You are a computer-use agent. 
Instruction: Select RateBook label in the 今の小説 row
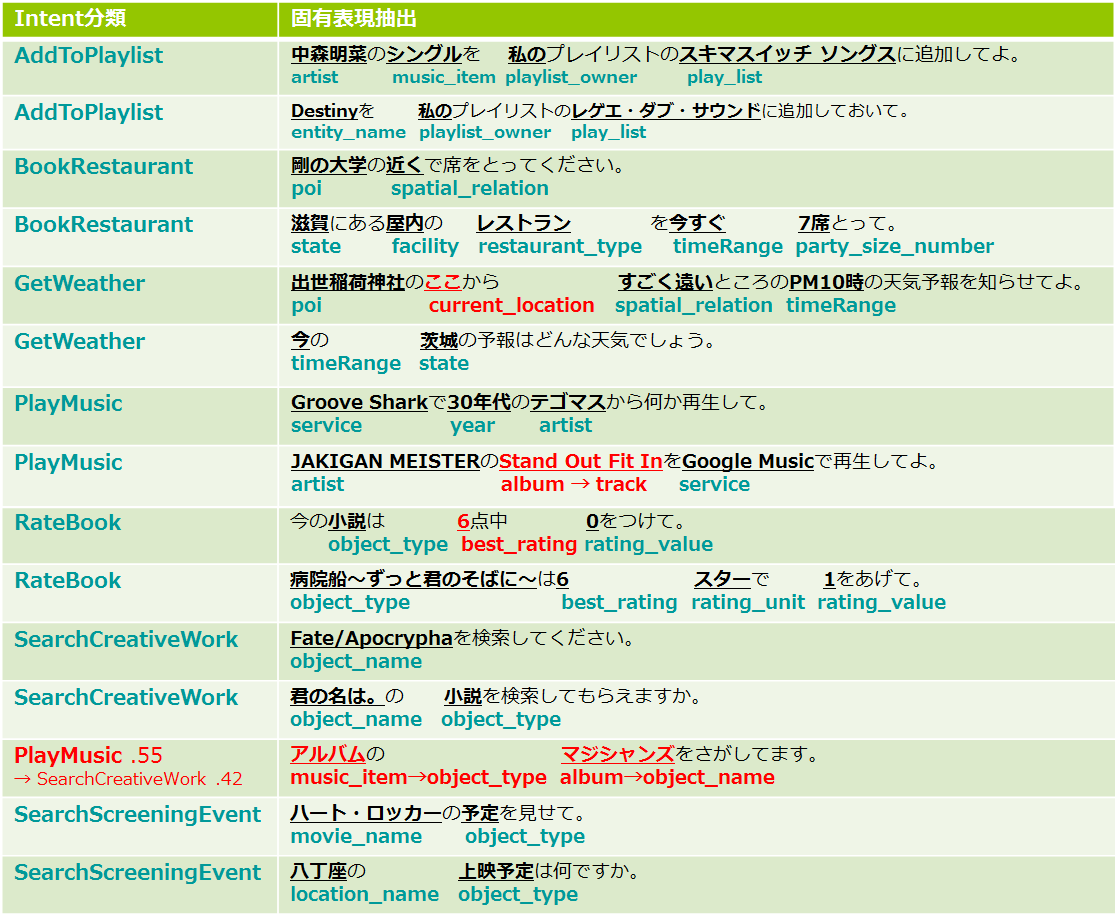(68, 523)
